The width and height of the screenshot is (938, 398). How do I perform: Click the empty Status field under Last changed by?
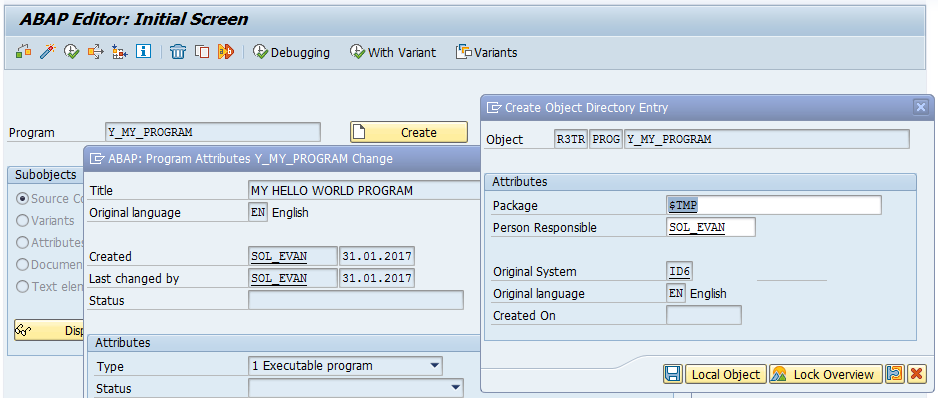pos(356,300)
